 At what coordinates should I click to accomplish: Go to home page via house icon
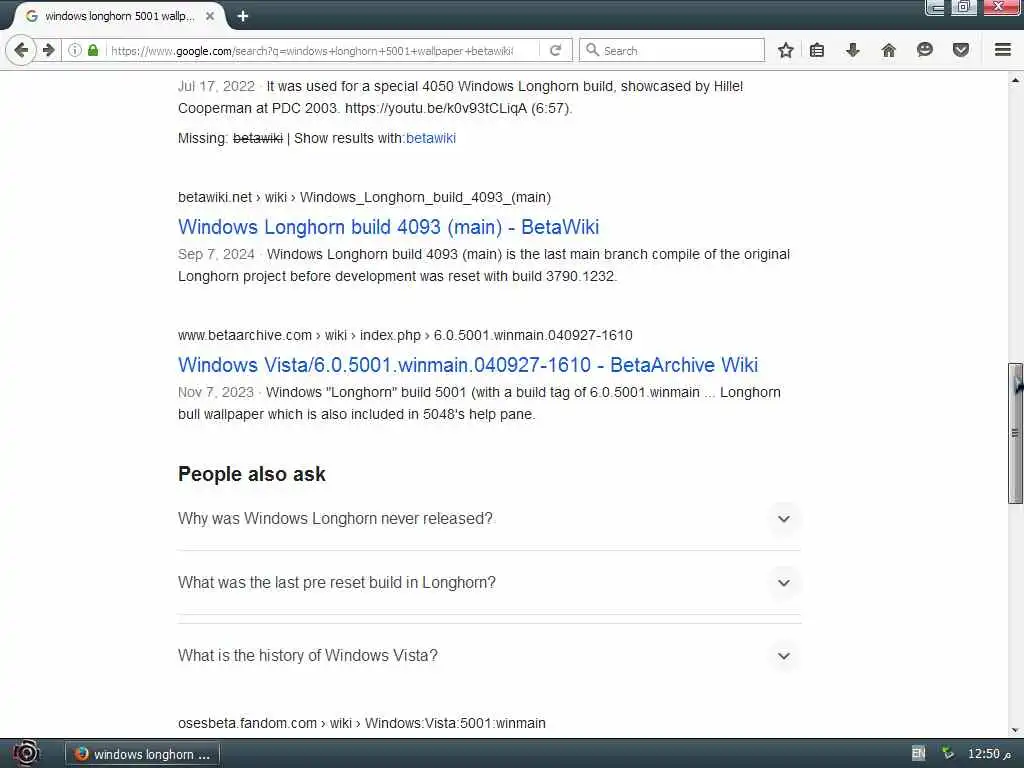[x=888, y=50]
